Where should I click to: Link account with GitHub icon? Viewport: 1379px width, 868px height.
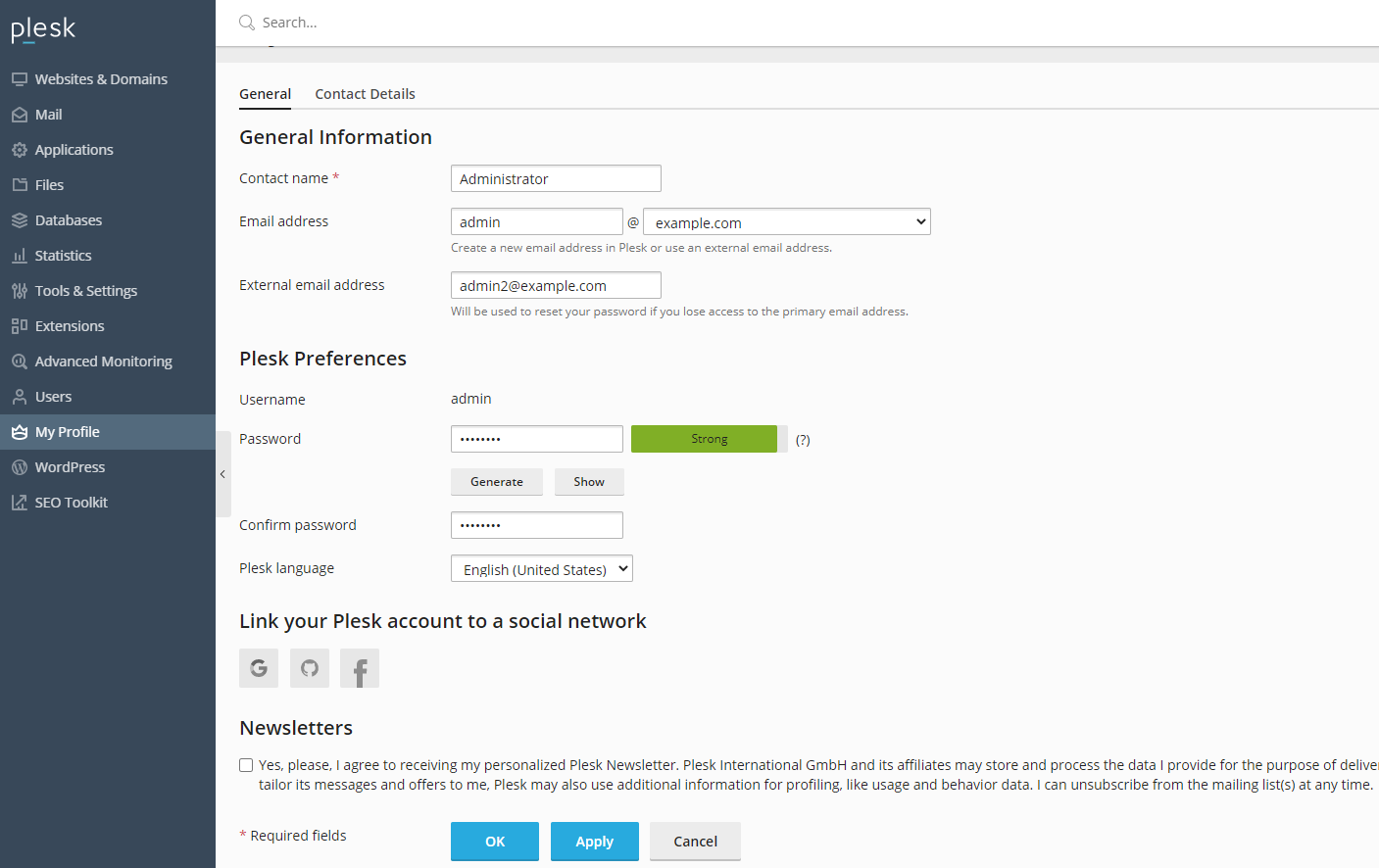pyautogui.click(x=310, y=668)
